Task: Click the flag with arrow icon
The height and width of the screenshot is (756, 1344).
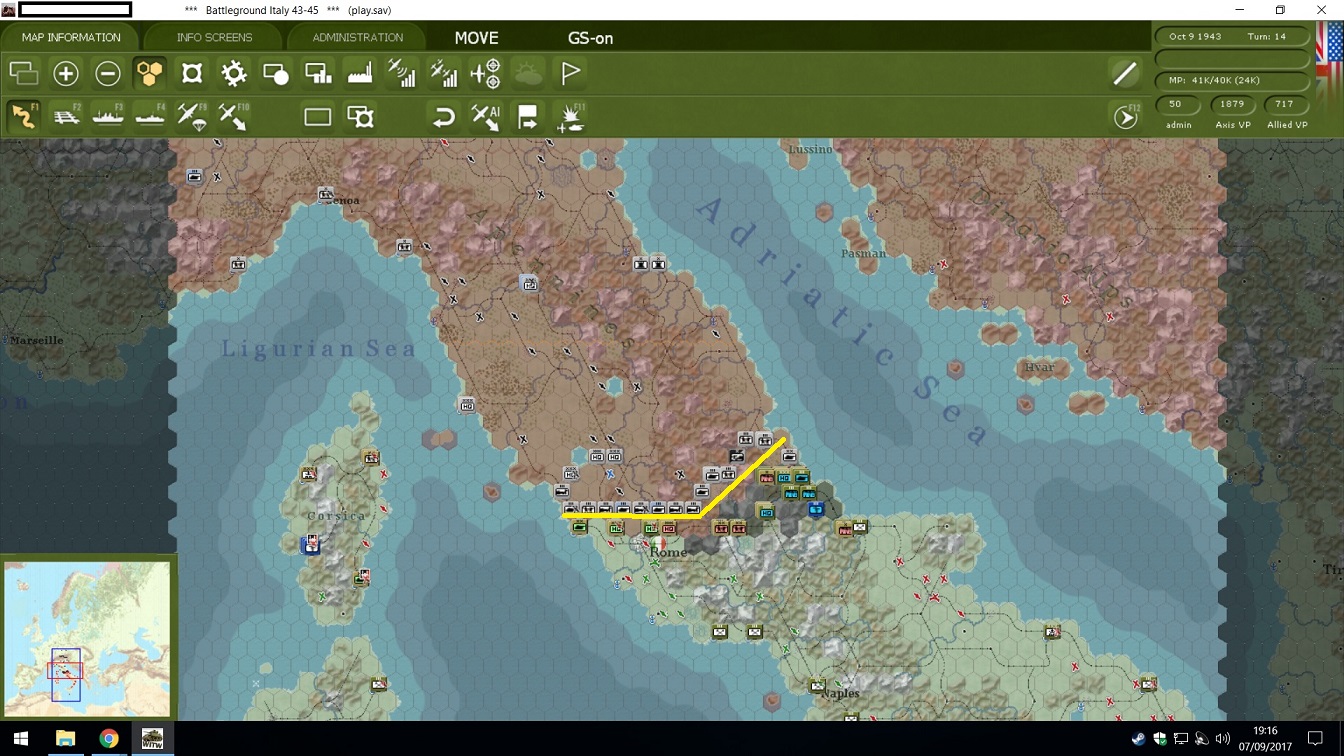Action: pos(528,117)
